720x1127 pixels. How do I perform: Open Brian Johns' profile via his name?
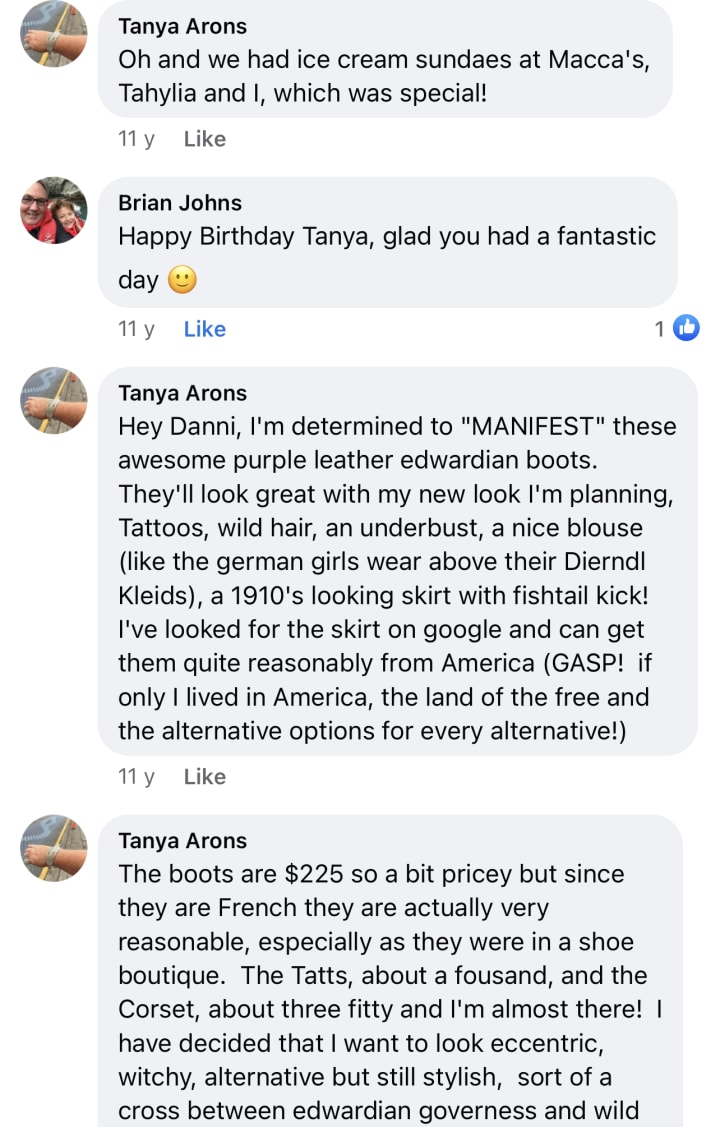(180, 203)
